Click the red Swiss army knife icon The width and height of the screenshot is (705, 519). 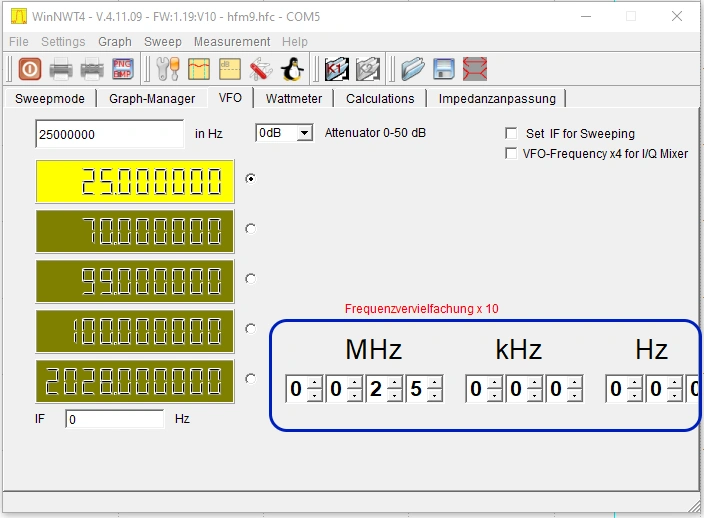261,69
